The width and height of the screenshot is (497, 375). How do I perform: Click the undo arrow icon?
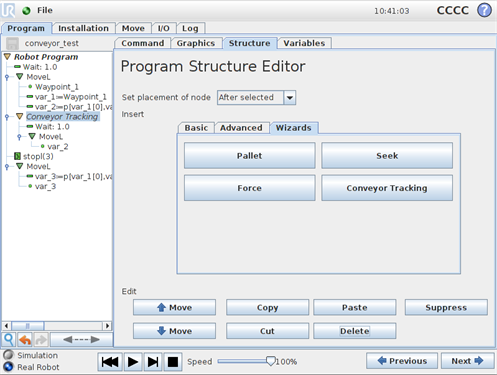[x=25, y=340]
